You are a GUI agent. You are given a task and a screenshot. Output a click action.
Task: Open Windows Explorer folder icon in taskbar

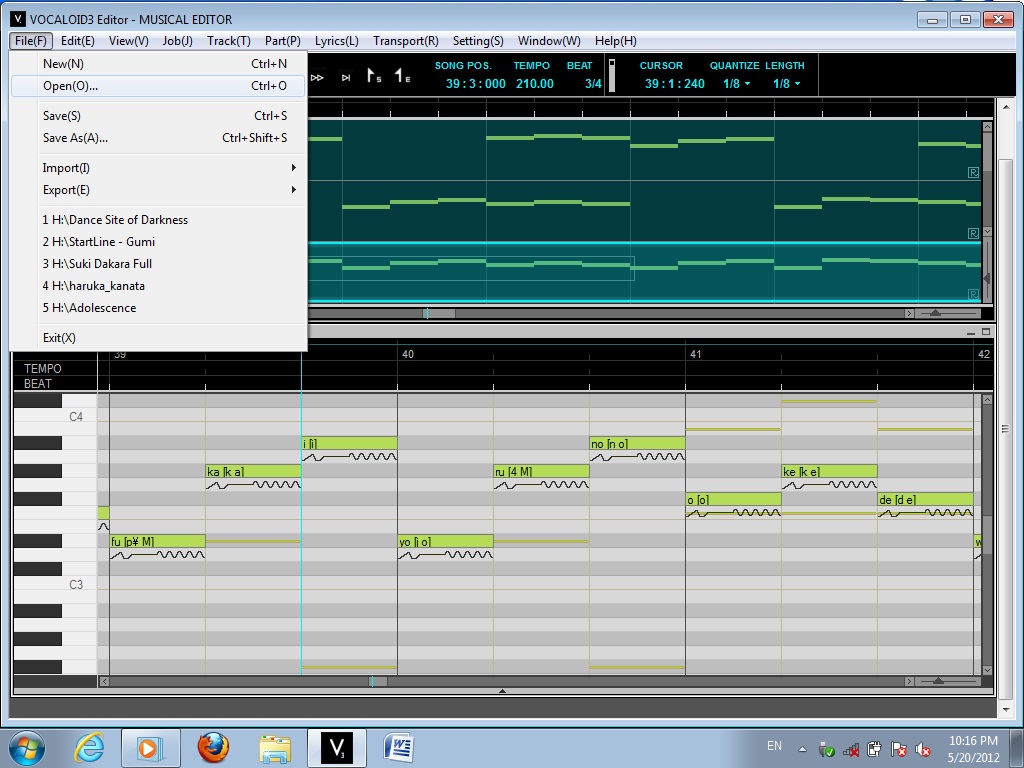point(275,748)
